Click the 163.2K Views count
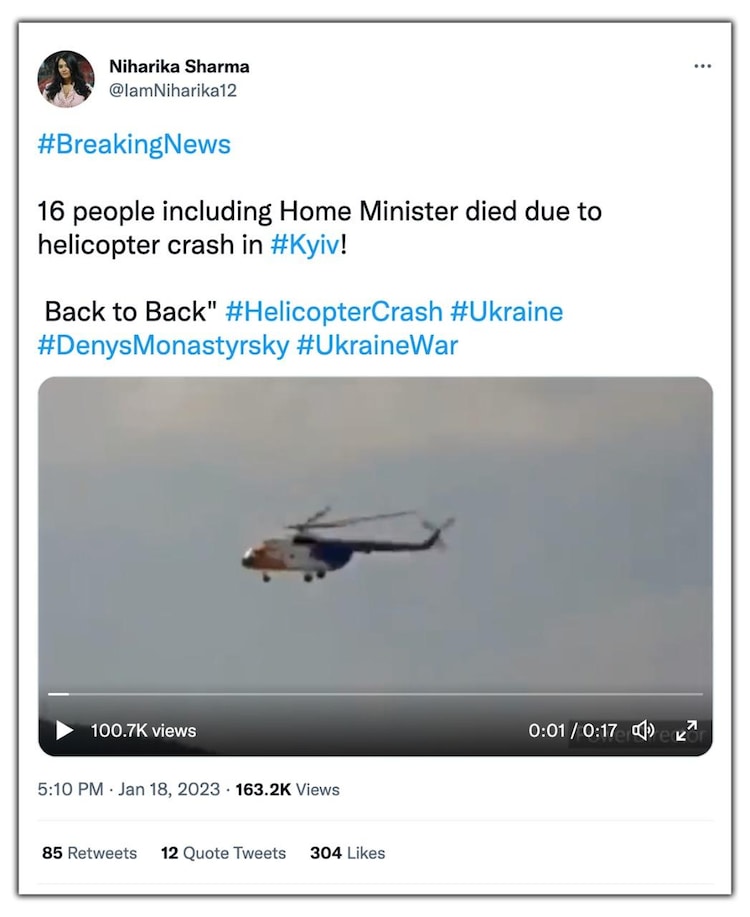The width and height of the screenshot is (750, 917). point(287,790)
